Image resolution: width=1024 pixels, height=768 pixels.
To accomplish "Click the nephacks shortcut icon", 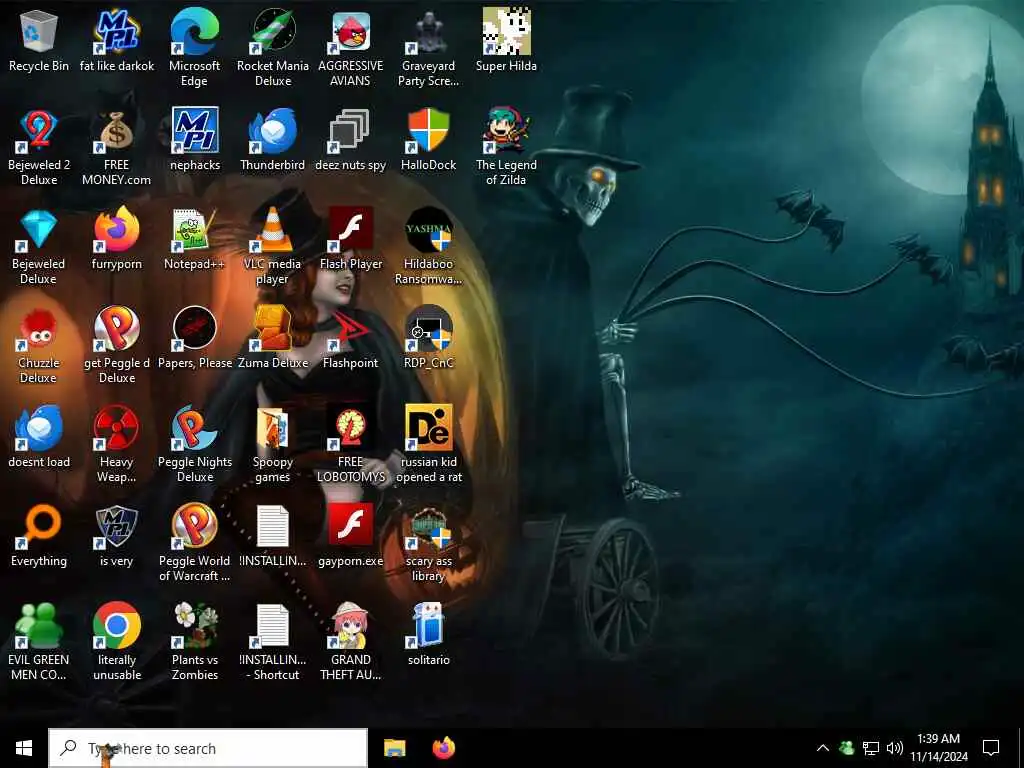I will (x=195, y=131).
